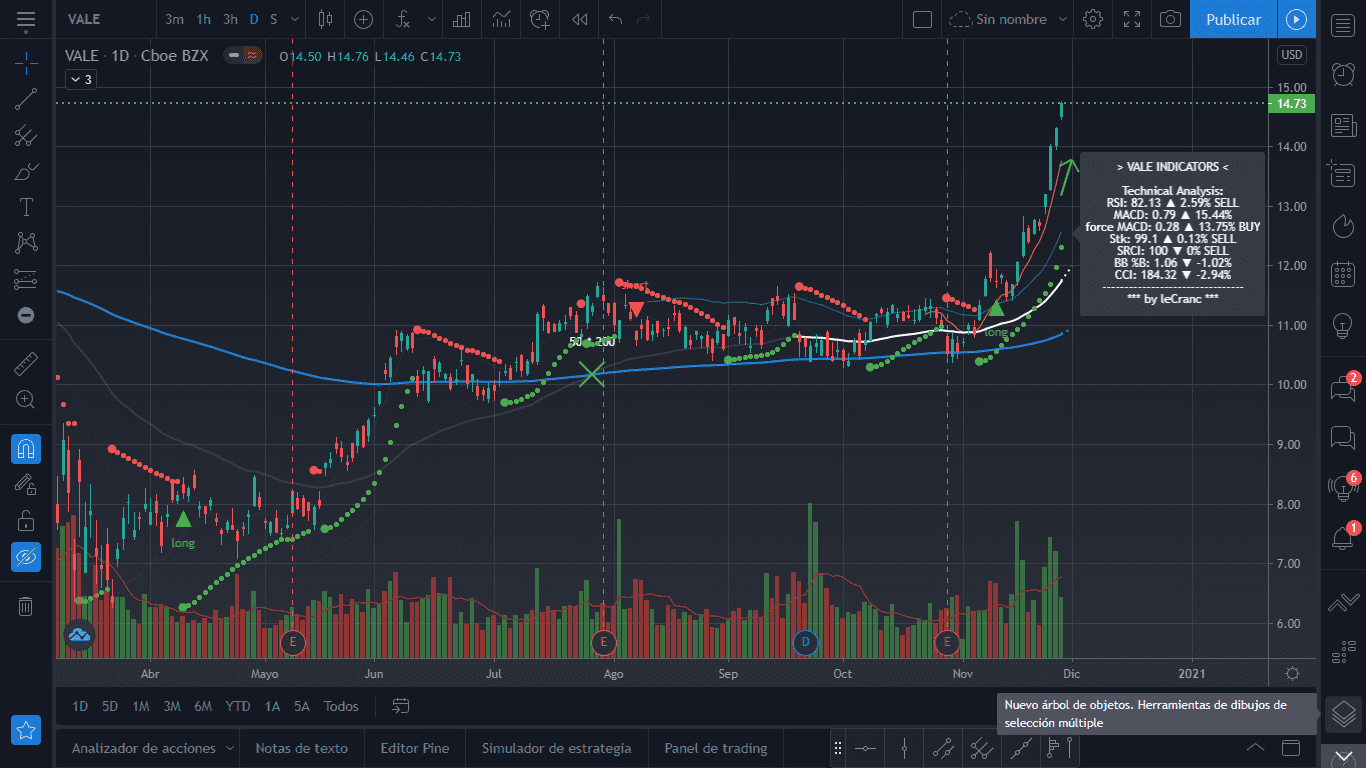The width and height of the screenshot is (1366, 768).
Task: Open the alerts clock icon in right sidebar
Action: (1343, 73)
